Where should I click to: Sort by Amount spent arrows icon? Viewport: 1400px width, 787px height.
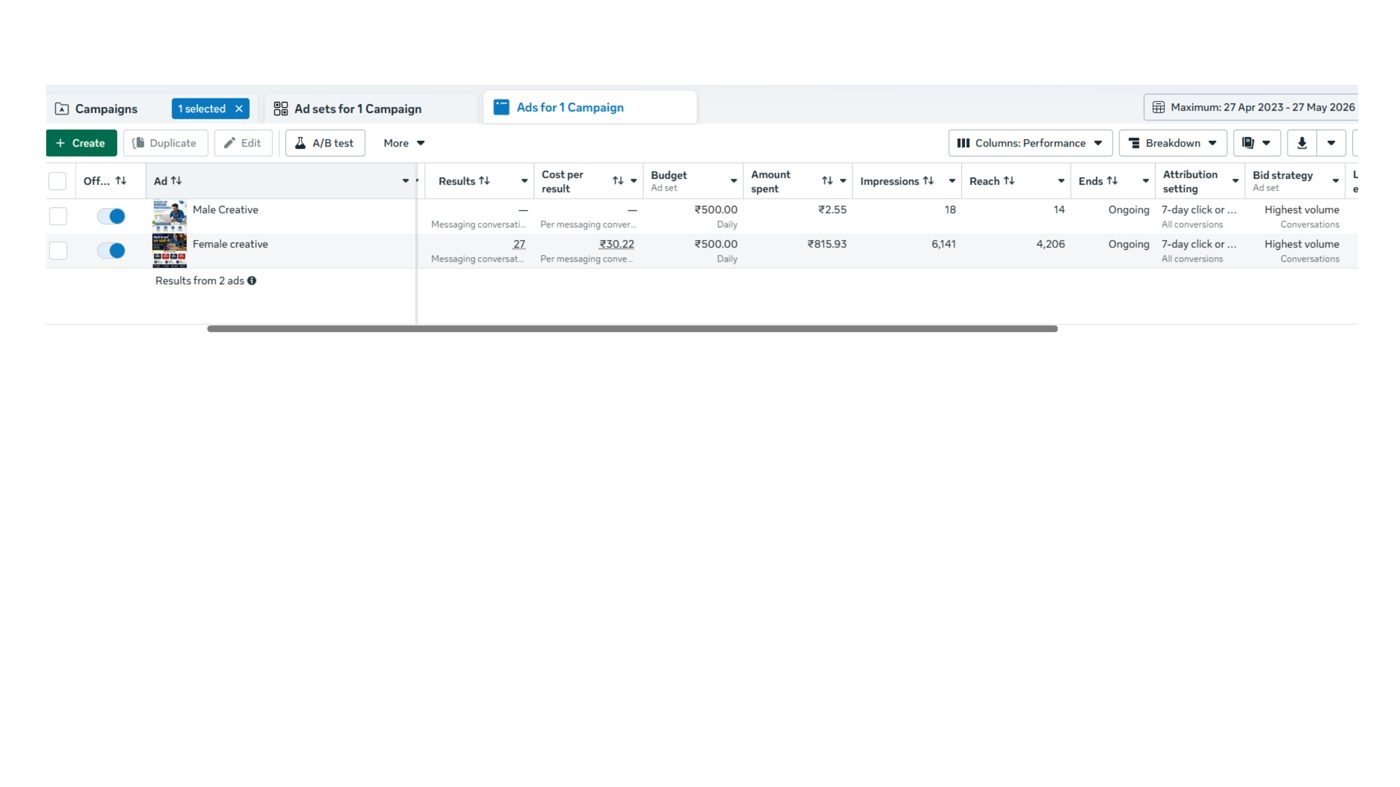click(x=827, y=181)
